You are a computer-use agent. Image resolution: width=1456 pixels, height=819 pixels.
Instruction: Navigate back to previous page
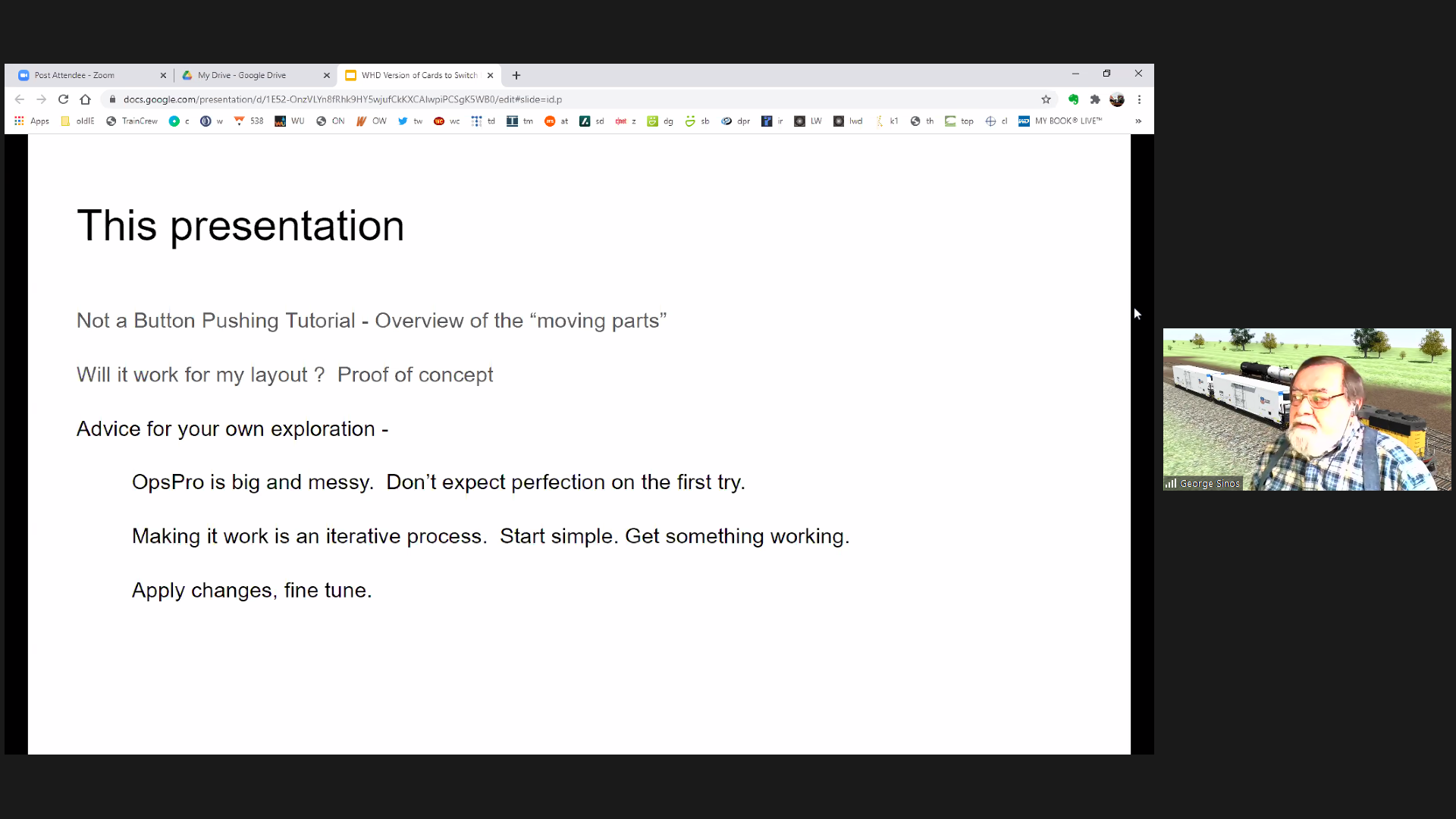tap(20, 99)
